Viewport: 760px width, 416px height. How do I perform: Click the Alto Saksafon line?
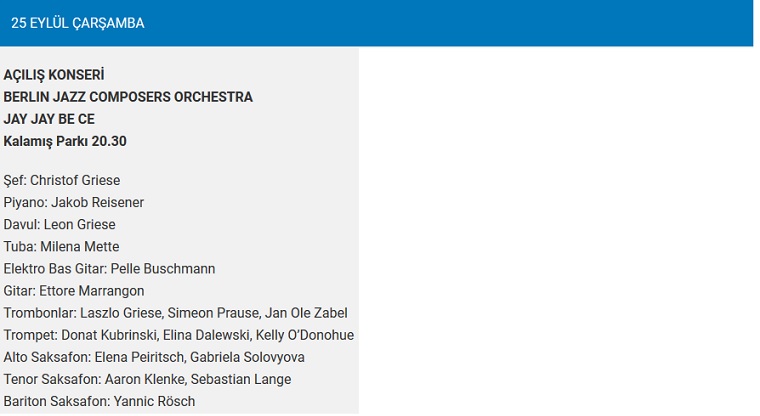tap(154, 357)
